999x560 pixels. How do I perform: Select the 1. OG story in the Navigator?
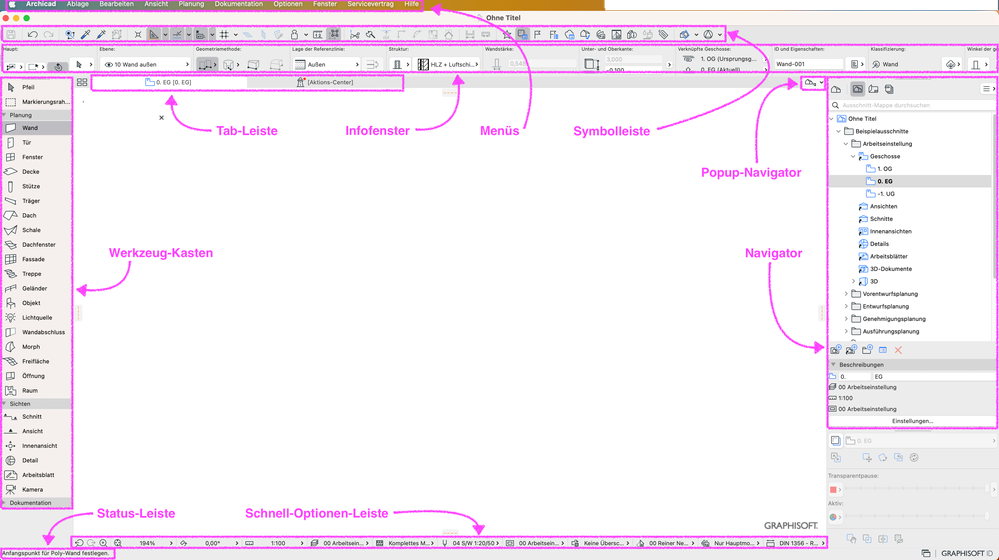click(884, 169)
